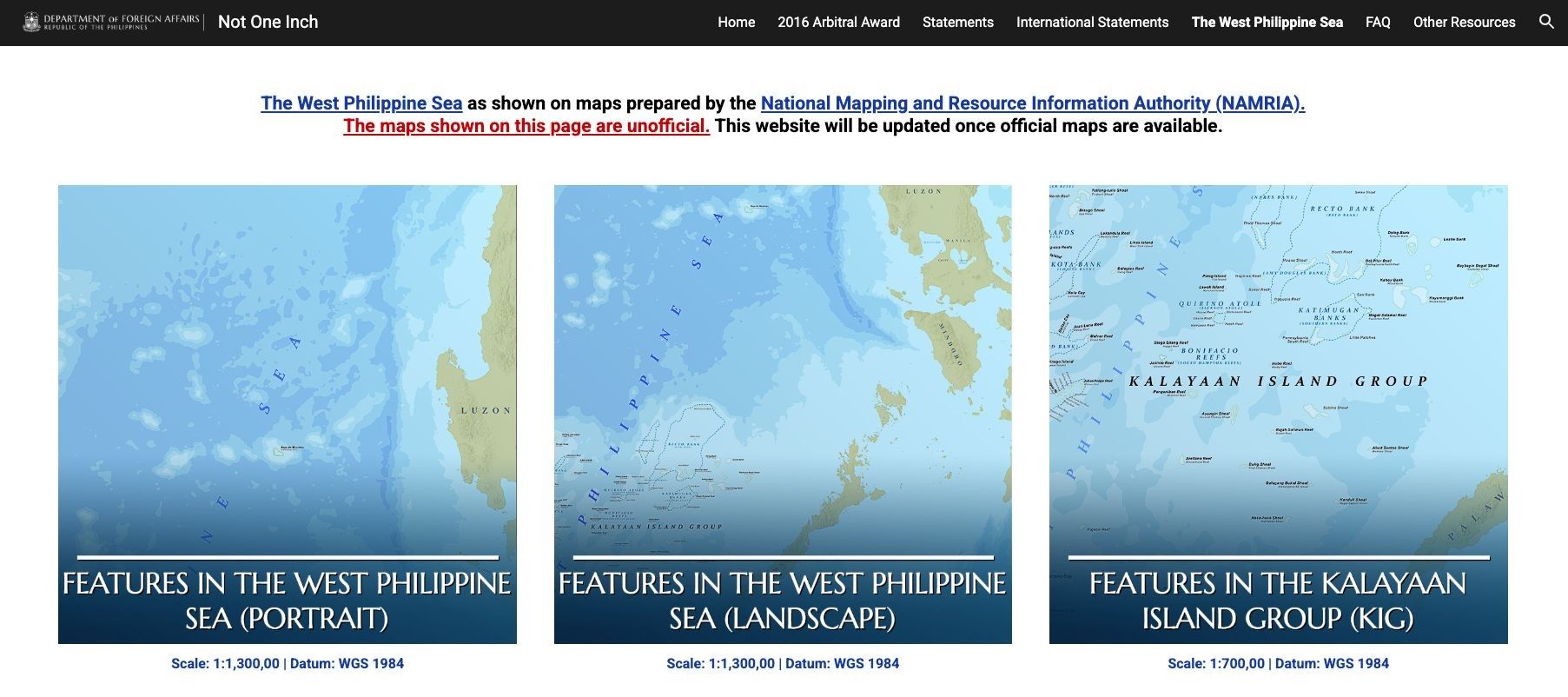Open the site search magnifier icon
Viewport: 1568px width, 697px height.
pos(1545,22)
